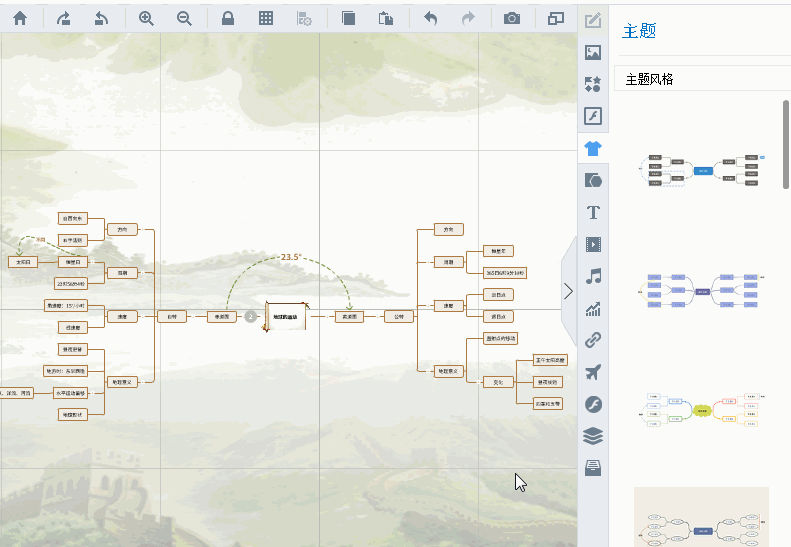Open the image panel in the sidebar
Viewport: 791px width, 547px height.
click(593, 52)
